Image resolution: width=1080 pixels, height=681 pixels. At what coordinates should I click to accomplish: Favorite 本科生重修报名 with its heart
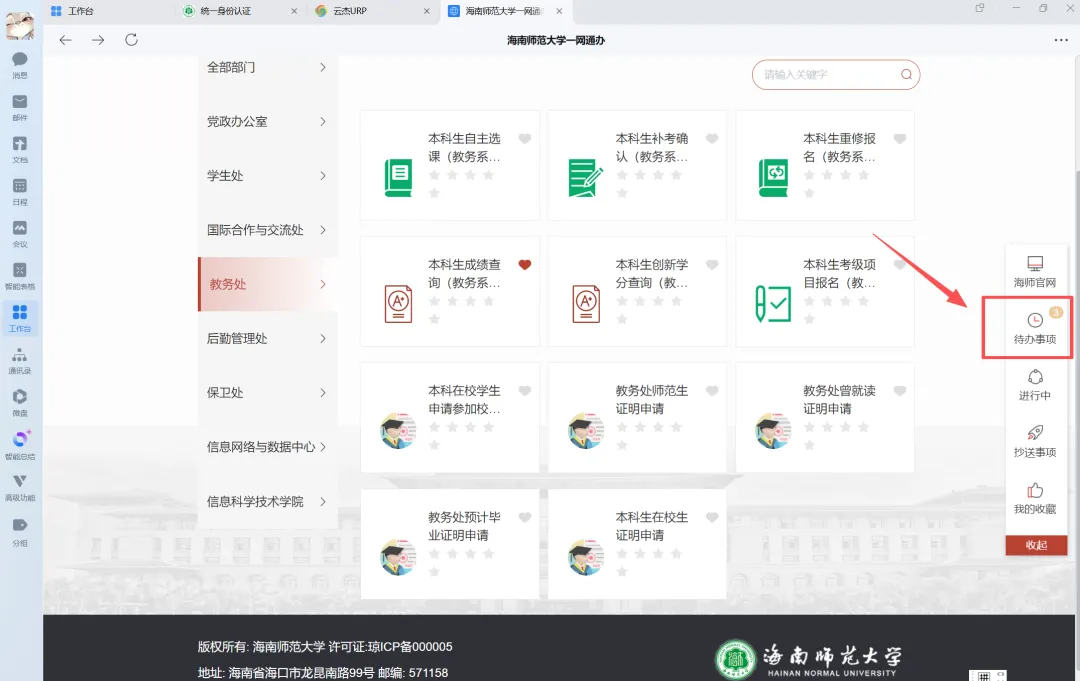coord(900,138)
